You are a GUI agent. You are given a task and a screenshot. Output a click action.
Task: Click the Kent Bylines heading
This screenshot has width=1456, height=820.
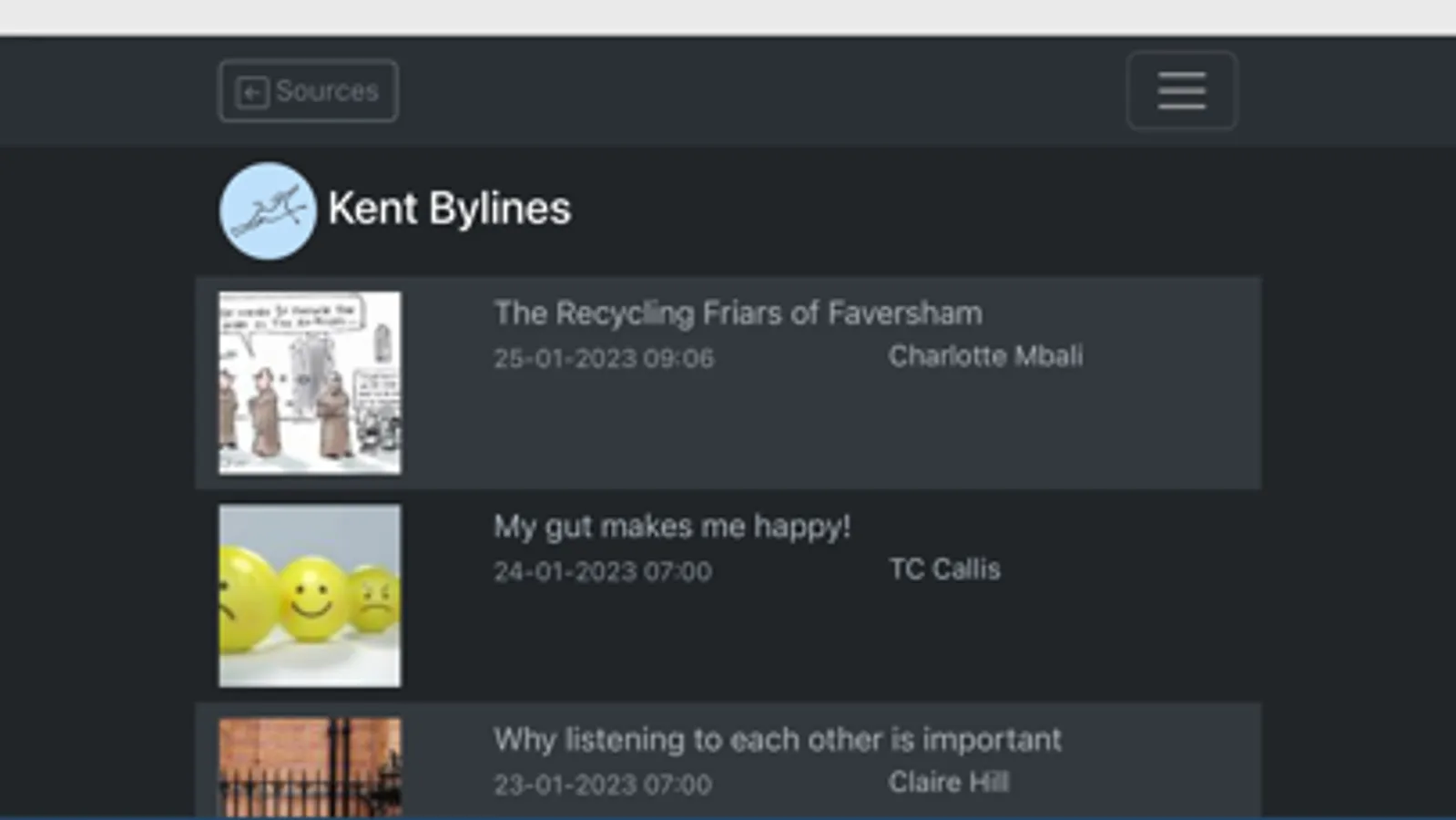449,209
